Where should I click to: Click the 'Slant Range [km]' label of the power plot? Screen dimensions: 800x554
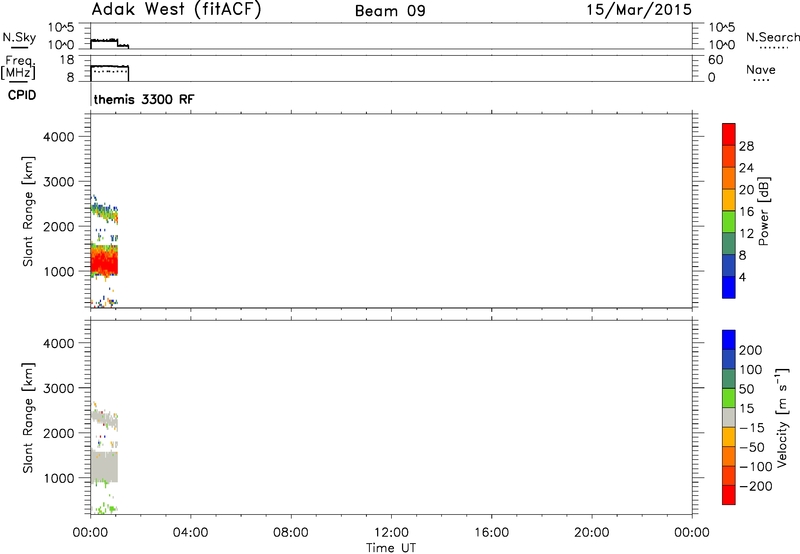(28, 212)
